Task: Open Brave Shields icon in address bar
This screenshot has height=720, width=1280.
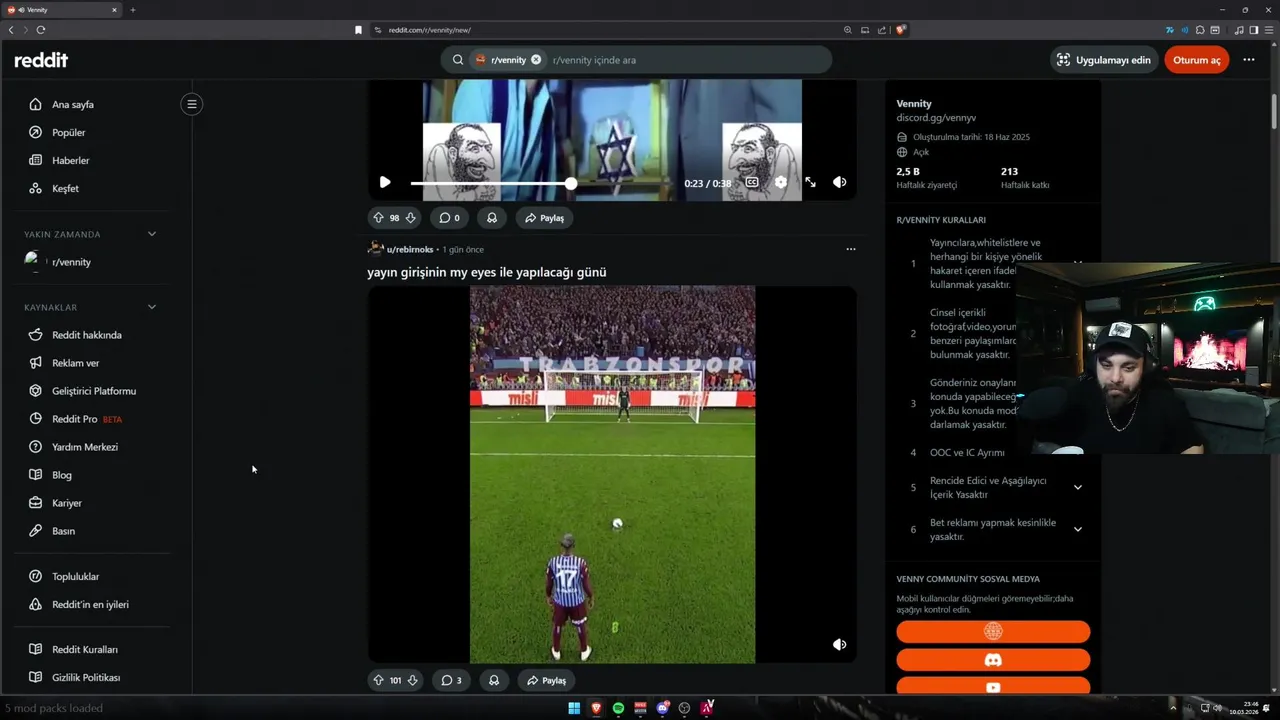Action: 901,30
